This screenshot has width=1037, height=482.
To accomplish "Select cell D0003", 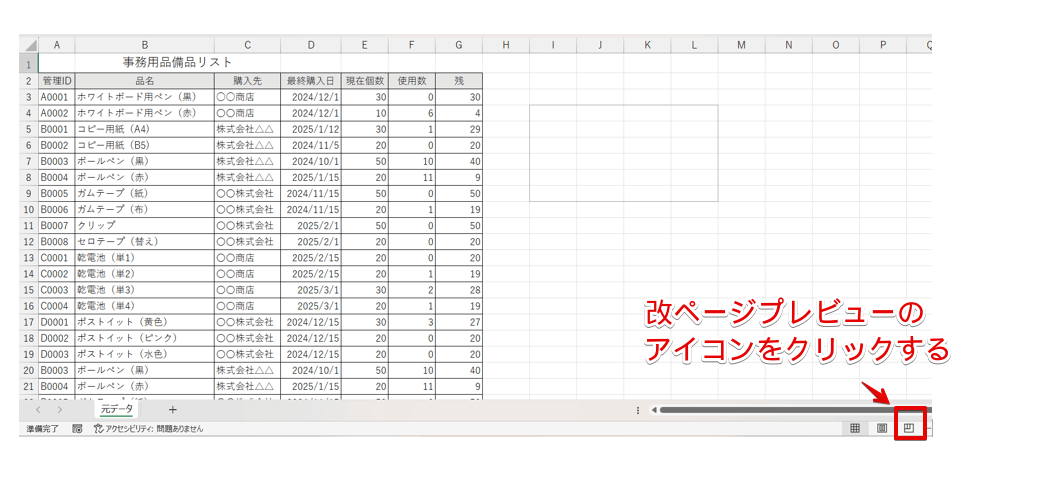I will pos(57,354).
